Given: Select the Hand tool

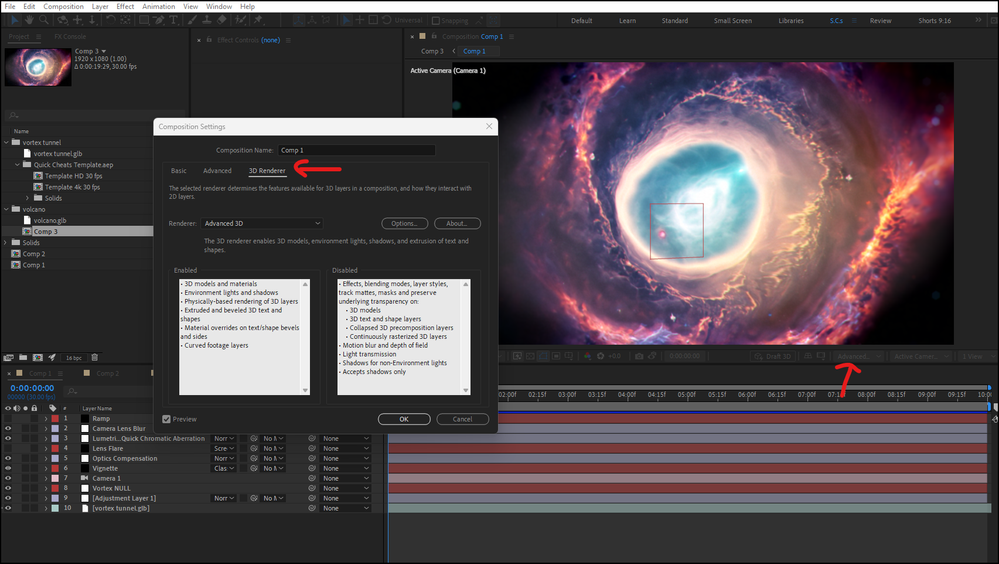Looking at the screenshot, I should 29,20.
